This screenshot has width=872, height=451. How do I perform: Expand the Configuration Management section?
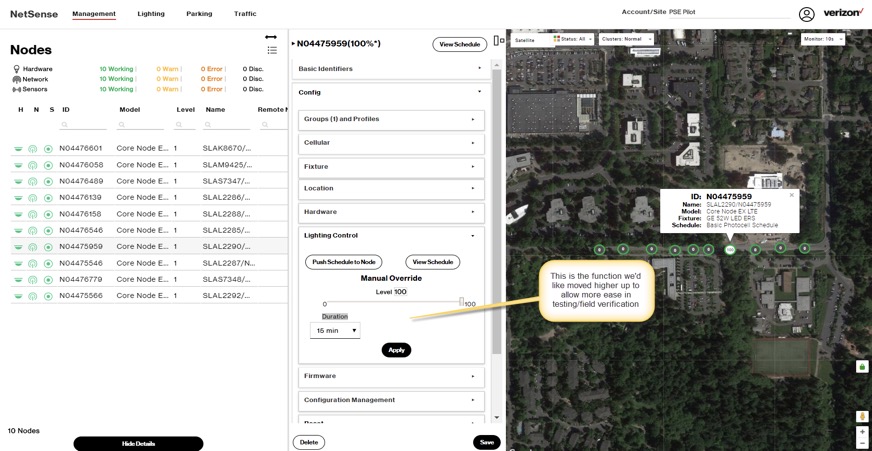tap(392, 400)
